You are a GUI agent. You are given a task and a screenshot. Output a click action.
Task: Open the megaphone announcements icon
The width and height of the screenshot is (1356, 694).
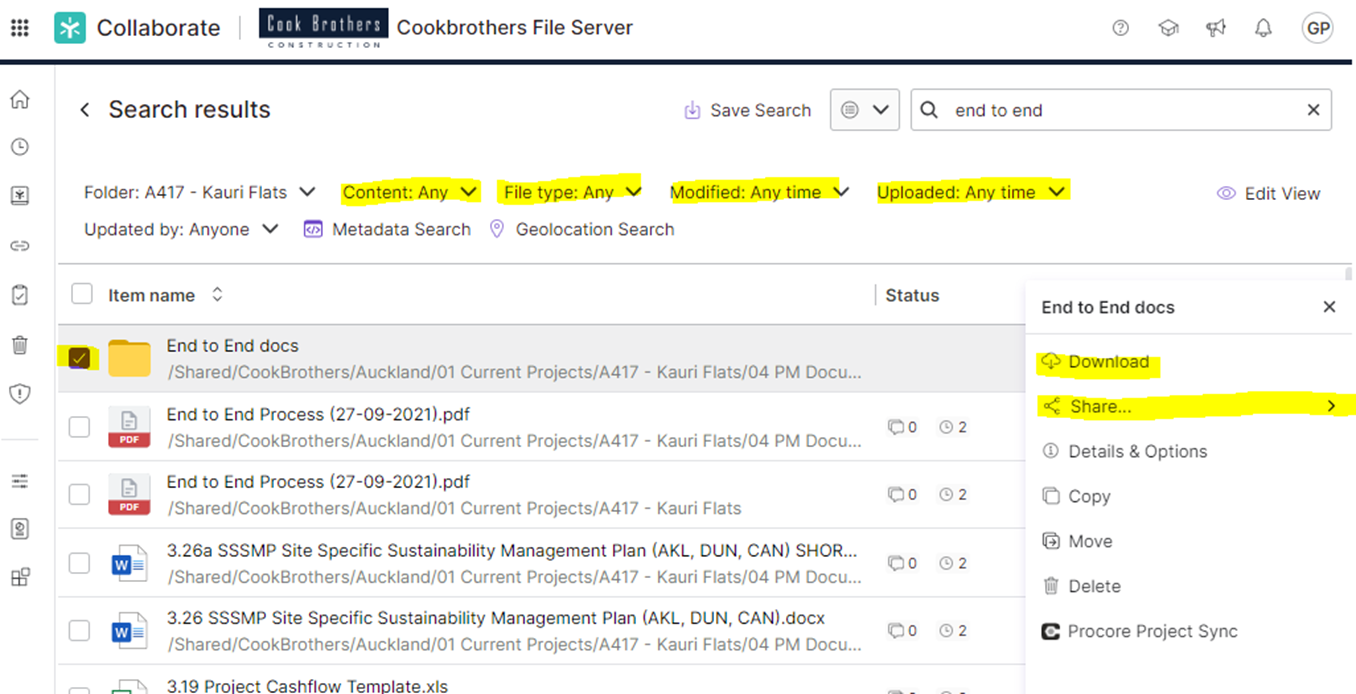[x=1216, y=28]
